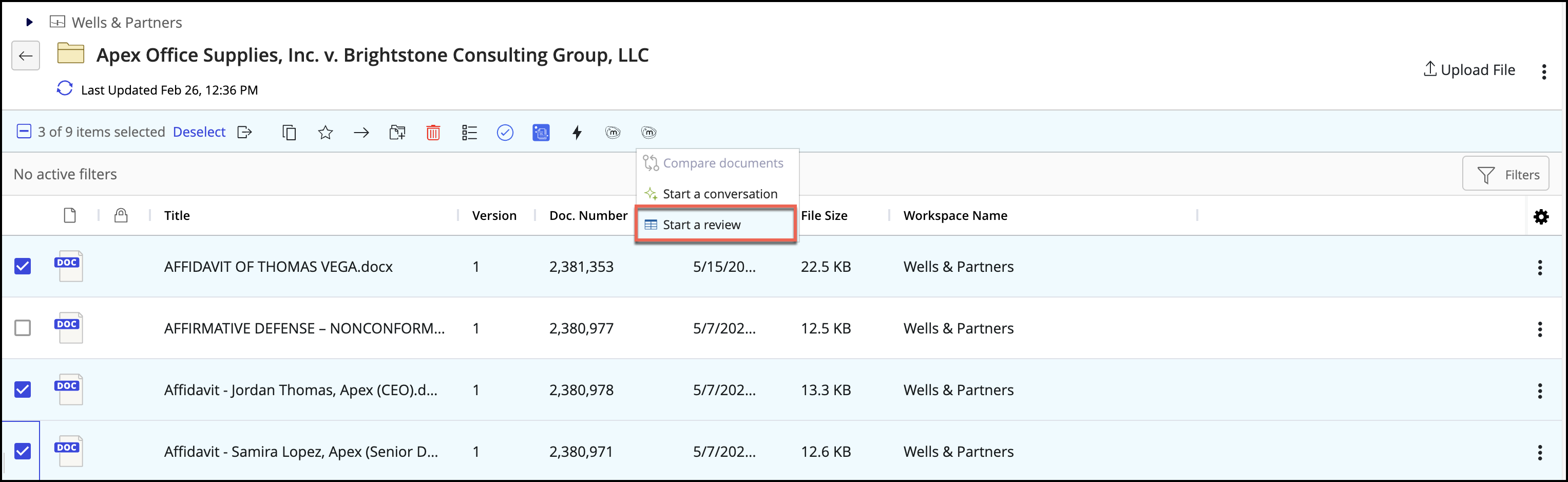This screenshot has width=1568, height=482.
Task: Click the right arrow move icon
Action: (x=361, y=132)
